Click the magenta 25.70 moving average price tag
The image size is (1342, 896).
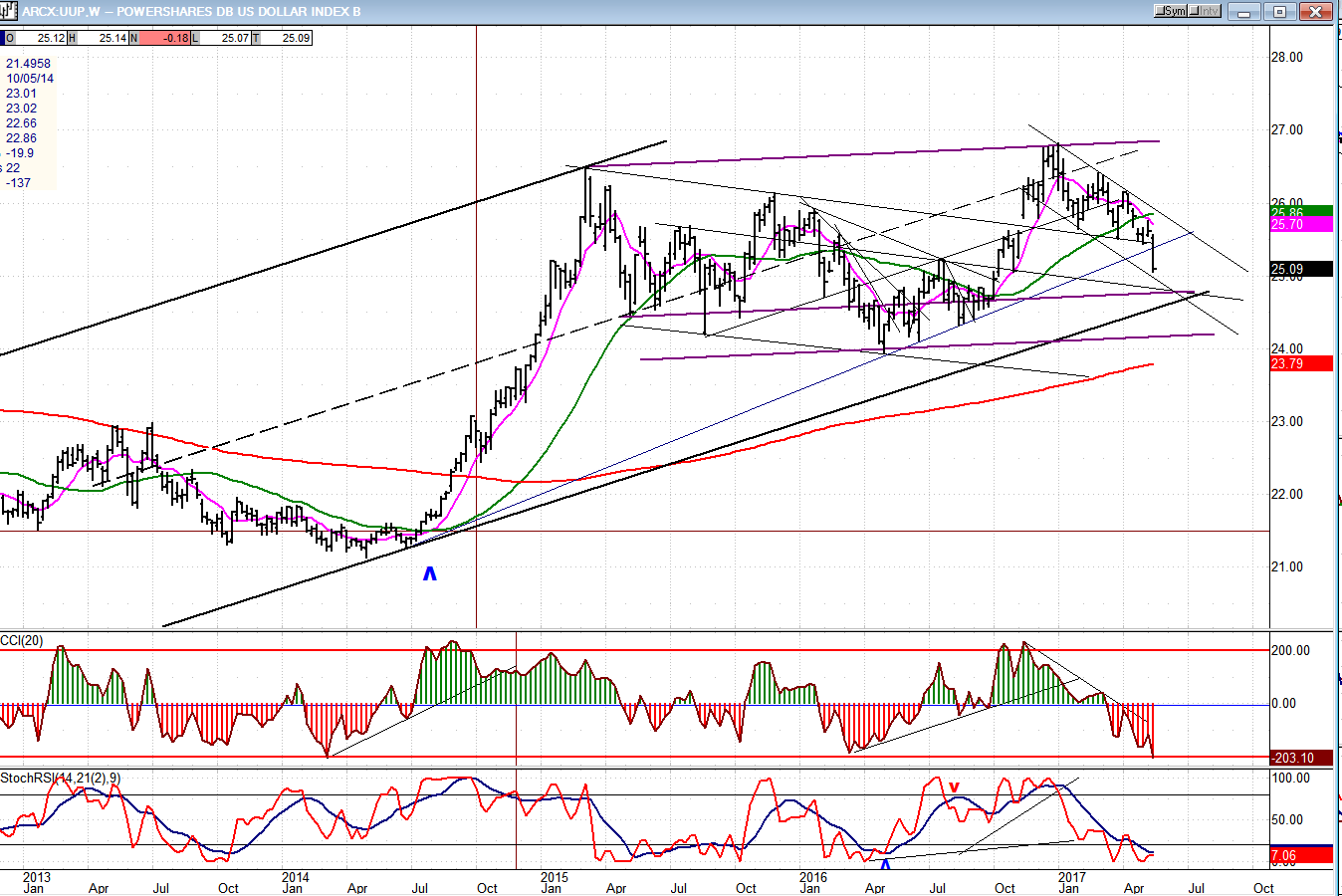click(1300, 225)
